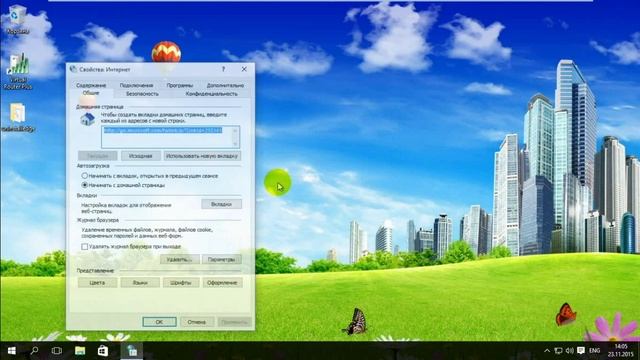640x360 pixels.
Task: Confirm the dialog with OK
Action: coord(159,322)
